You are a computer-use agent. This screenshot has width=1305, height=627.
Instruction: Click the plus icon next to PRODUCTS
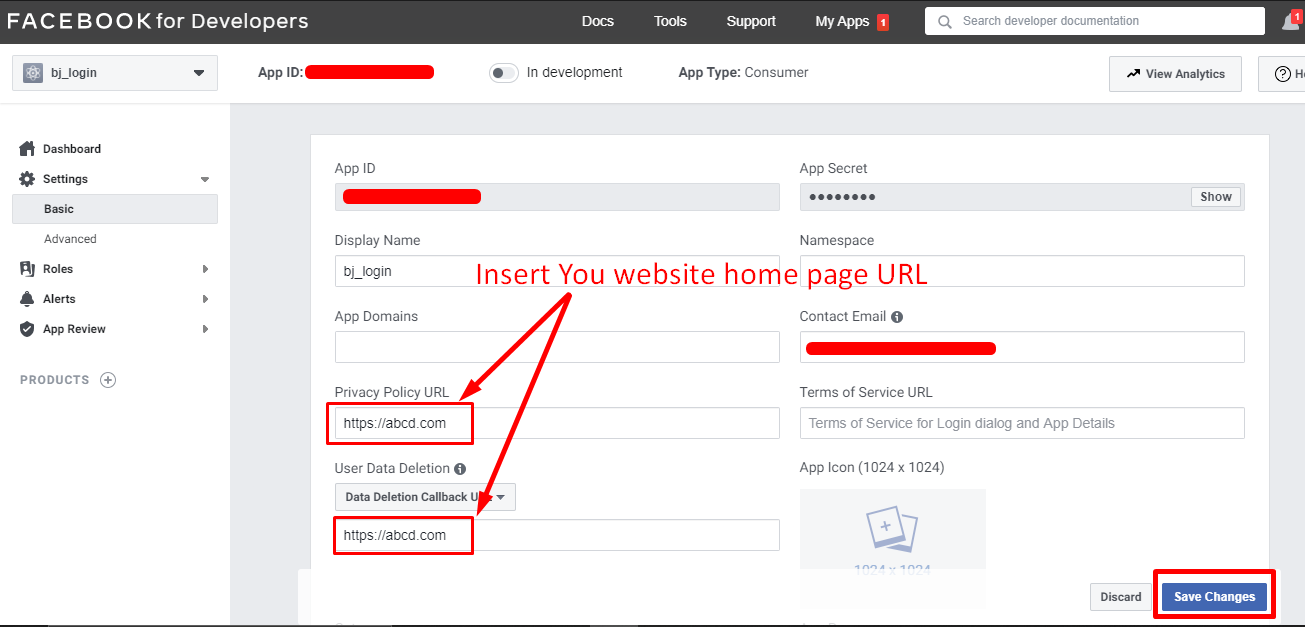106,379
